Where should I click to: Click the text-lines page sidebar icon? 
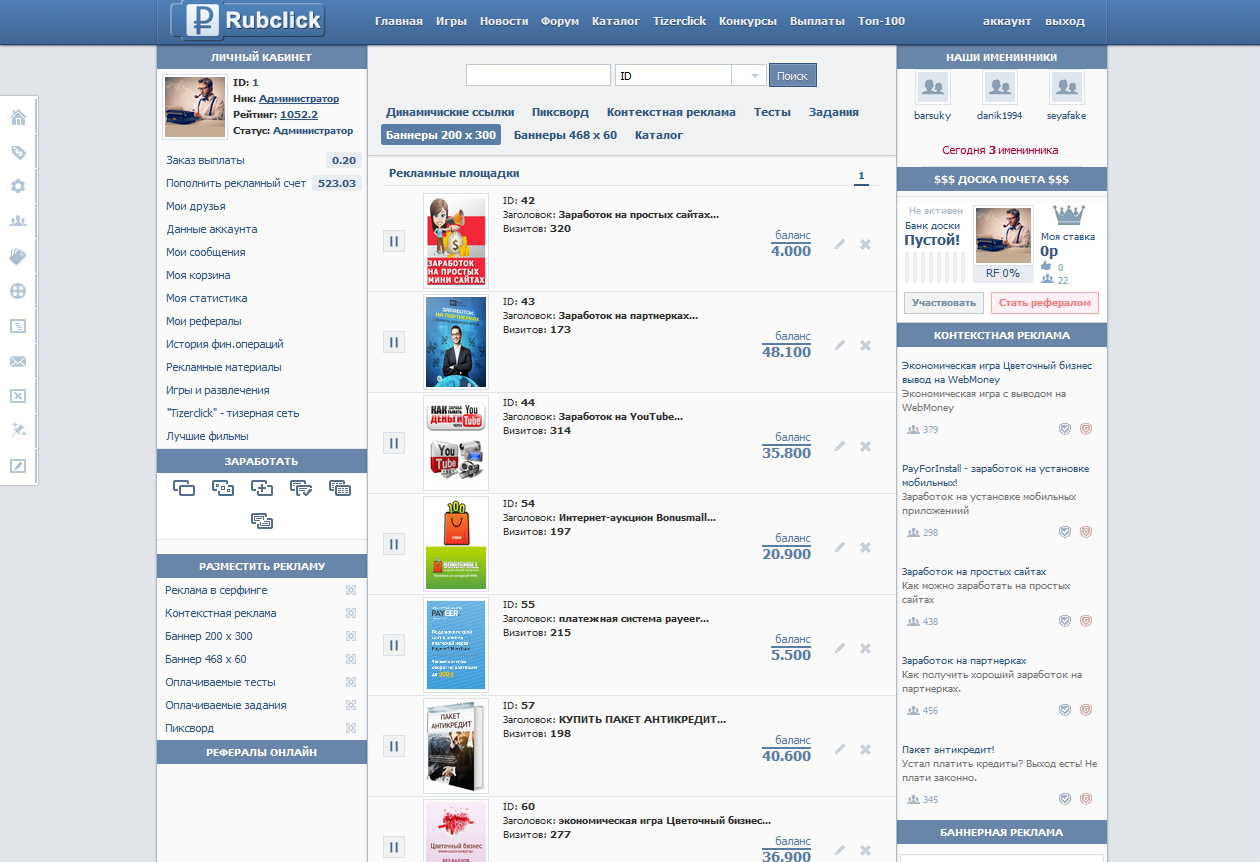tap(17, 326)
